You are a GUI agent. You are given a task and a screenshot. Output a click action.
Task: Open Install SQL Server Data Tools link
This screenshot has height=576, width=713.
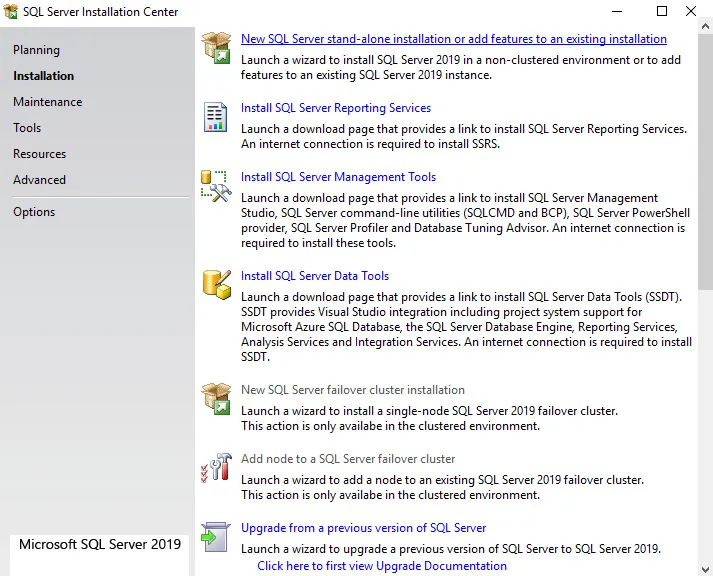coord(315,276)
